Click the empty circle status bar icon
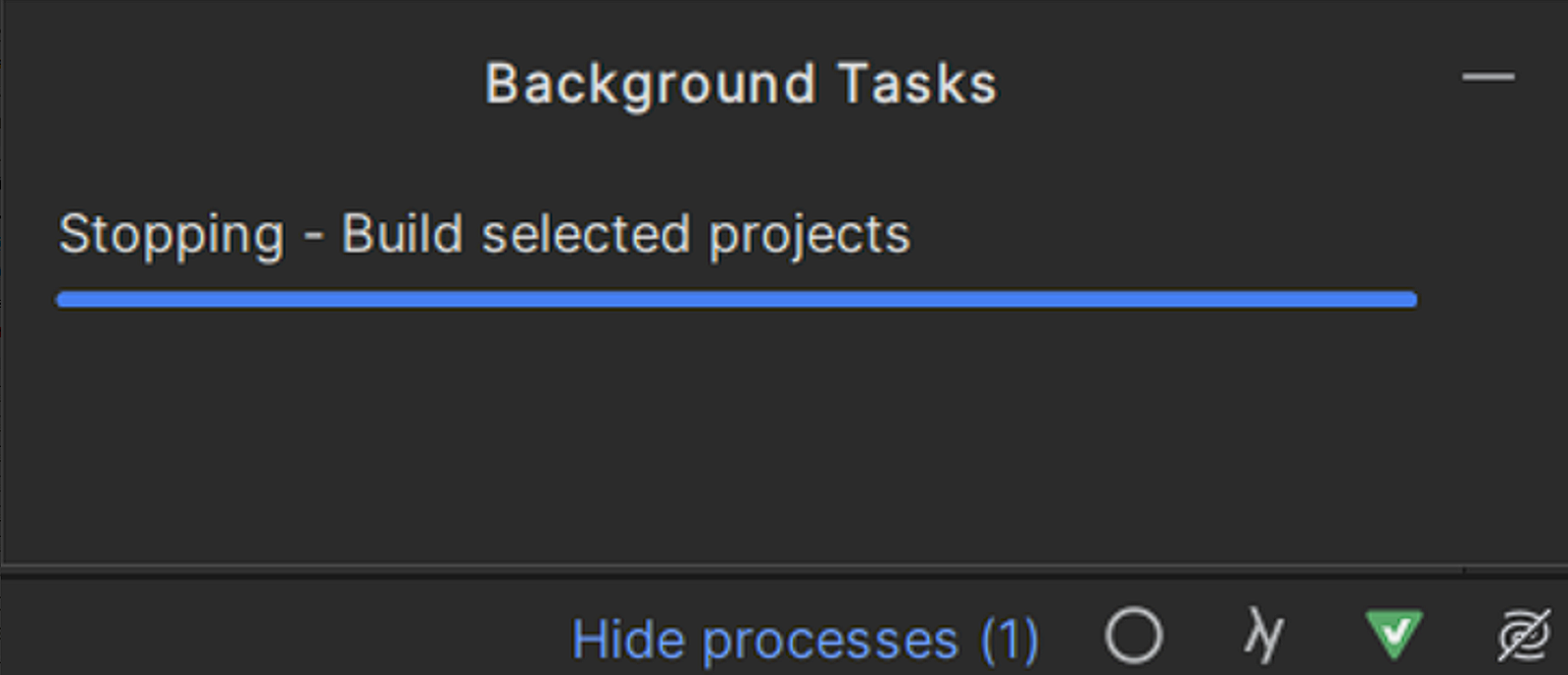Screen dimensions: 1568x675 point(1134,636)
